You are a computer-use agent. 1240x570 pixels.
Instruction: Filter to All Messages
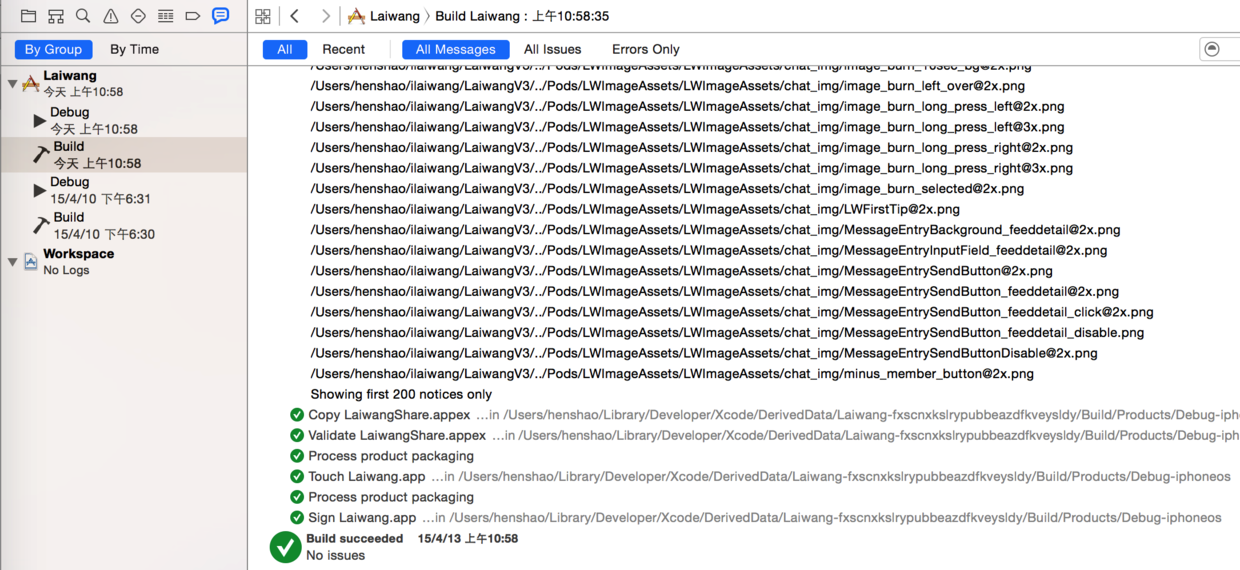click(456, 49)
